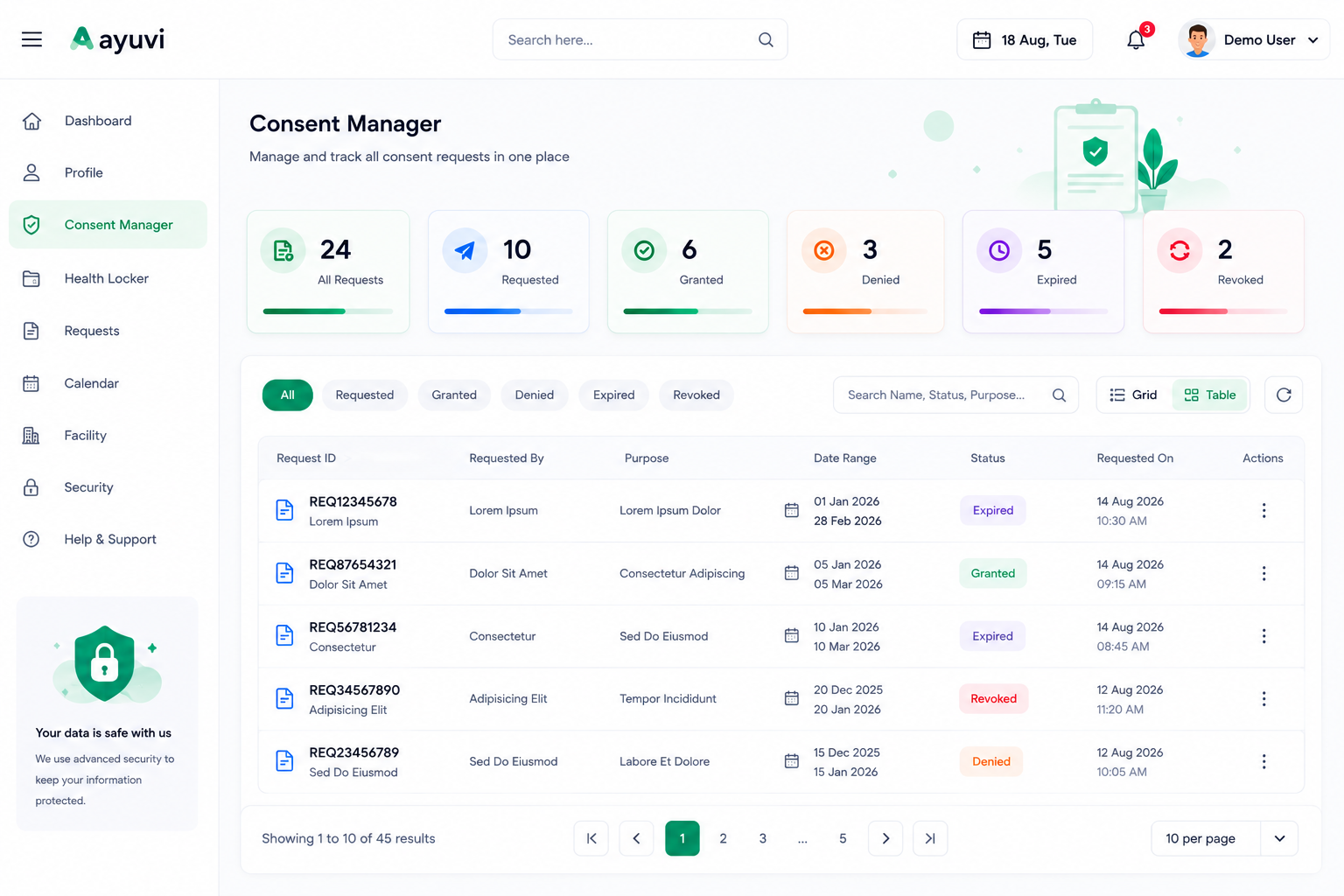Filter by the Requested tab

pos(365,395)
